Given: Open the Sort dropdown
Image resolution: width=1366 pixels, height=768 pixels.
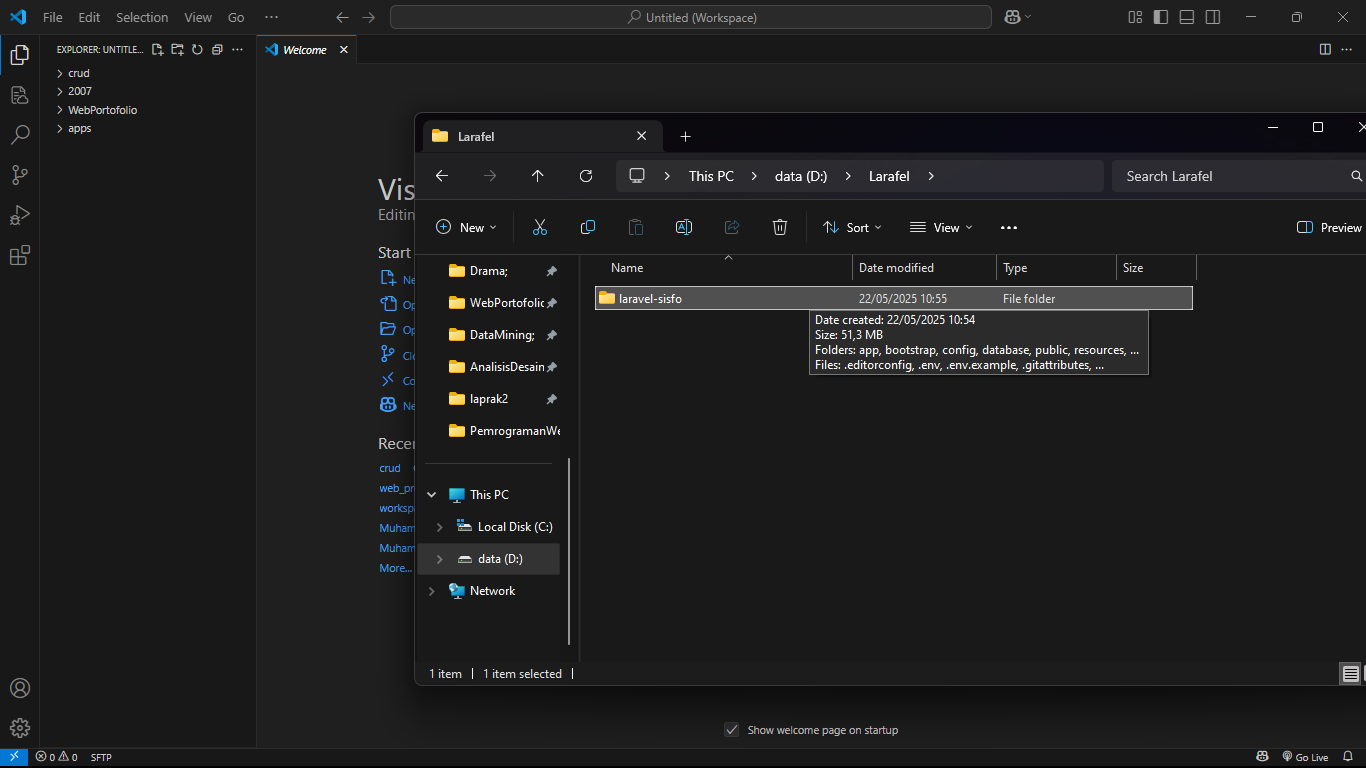Looking at the screenshot, I should tap(852, 228).
